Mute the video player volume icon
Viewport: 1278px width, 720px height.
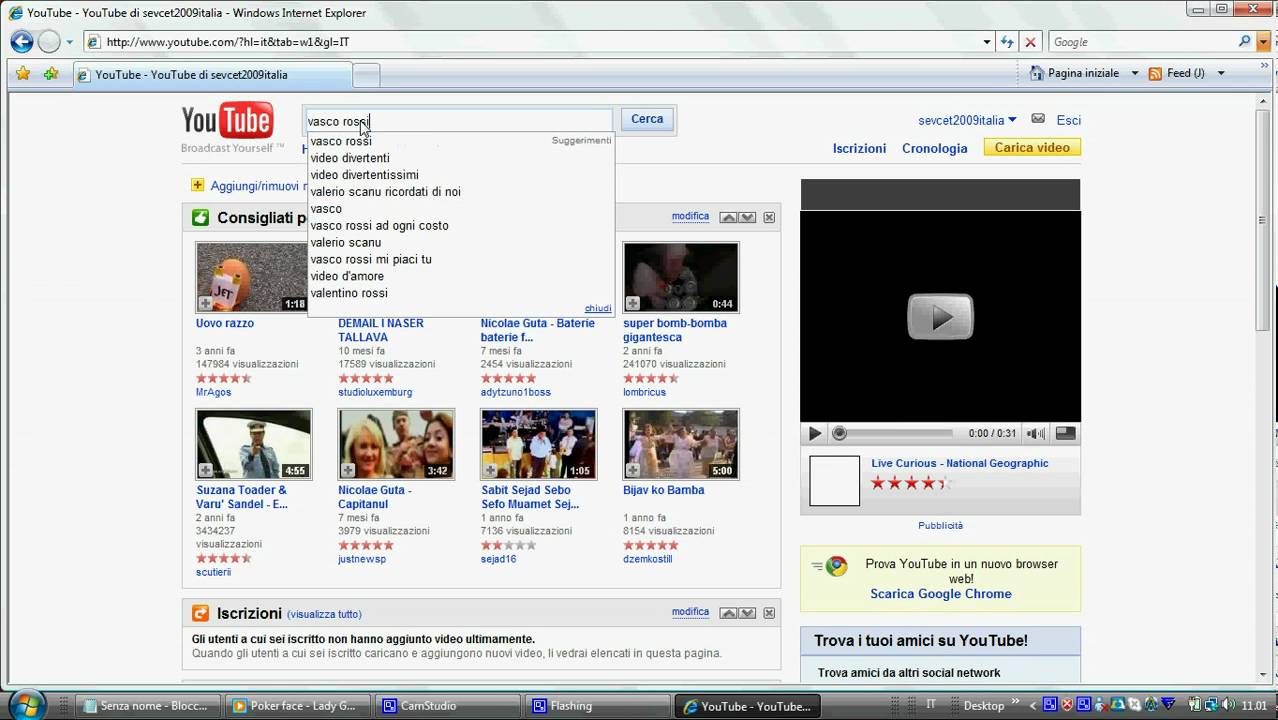(1036, 433)
